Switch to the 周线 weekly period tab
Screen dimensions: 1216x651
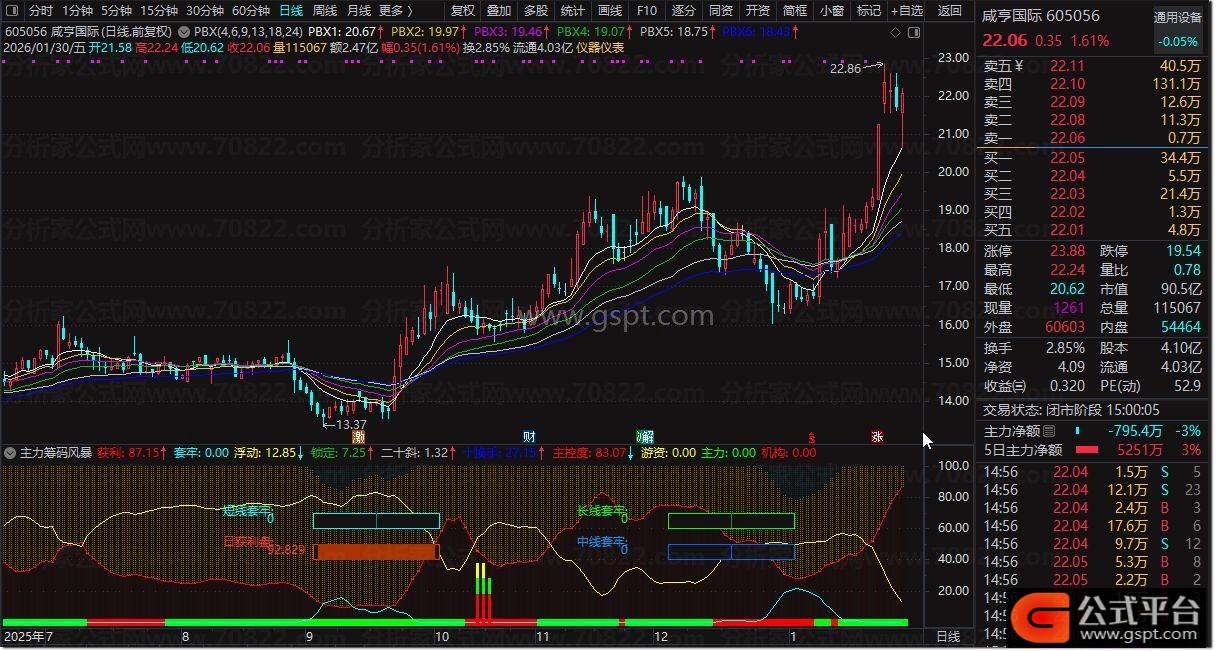325,11
